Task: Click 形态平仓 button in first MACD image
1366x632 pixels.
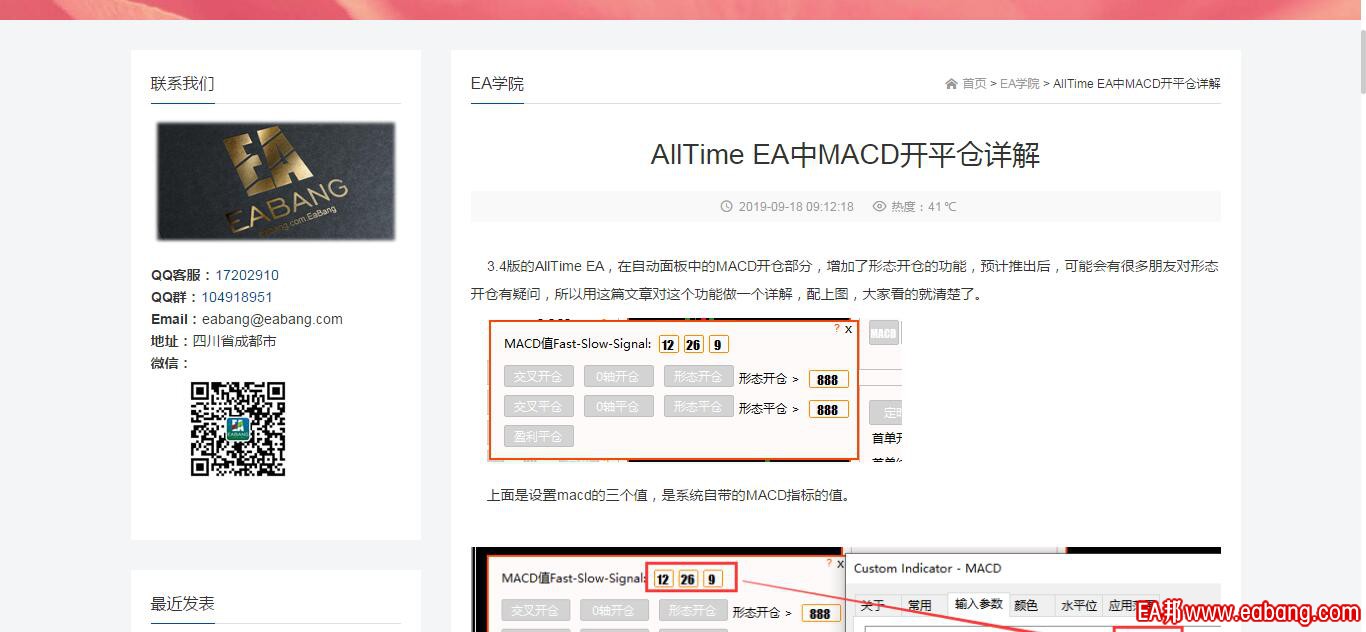Action: click(x=698, y=407)
